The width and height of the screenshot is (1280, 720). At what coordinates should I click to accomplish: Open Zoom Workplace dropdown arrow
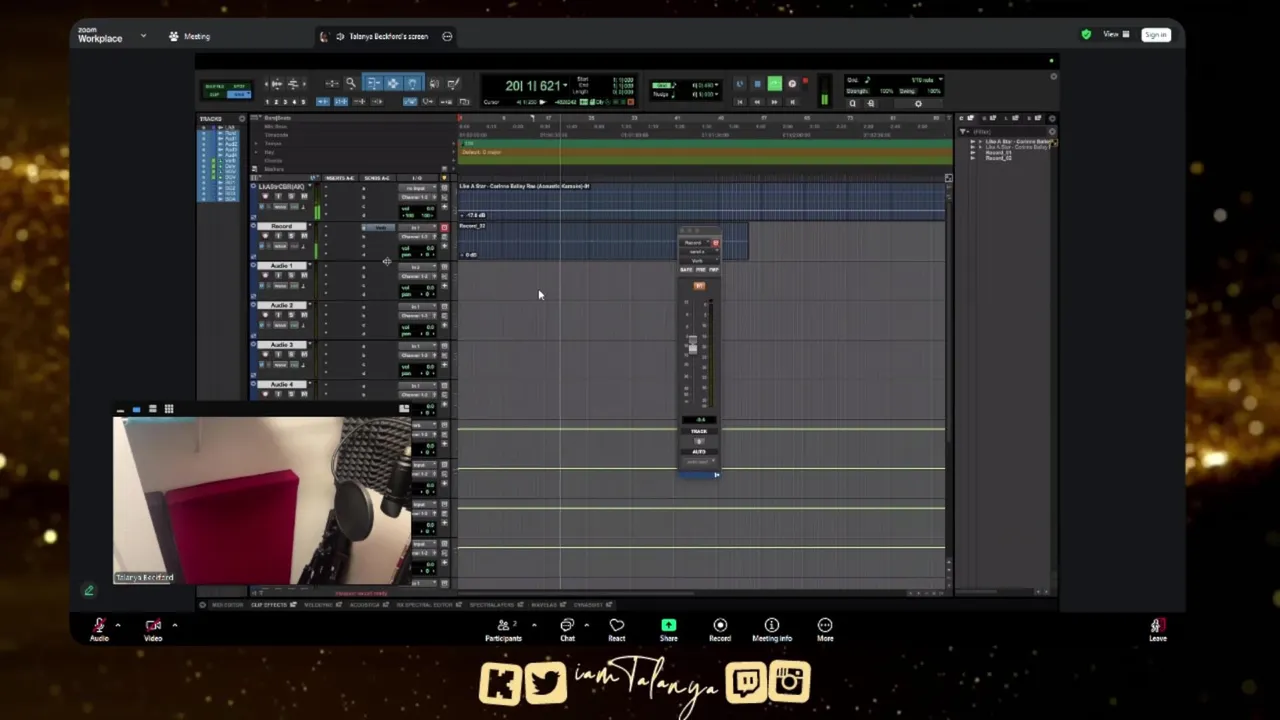pos(143,36)
